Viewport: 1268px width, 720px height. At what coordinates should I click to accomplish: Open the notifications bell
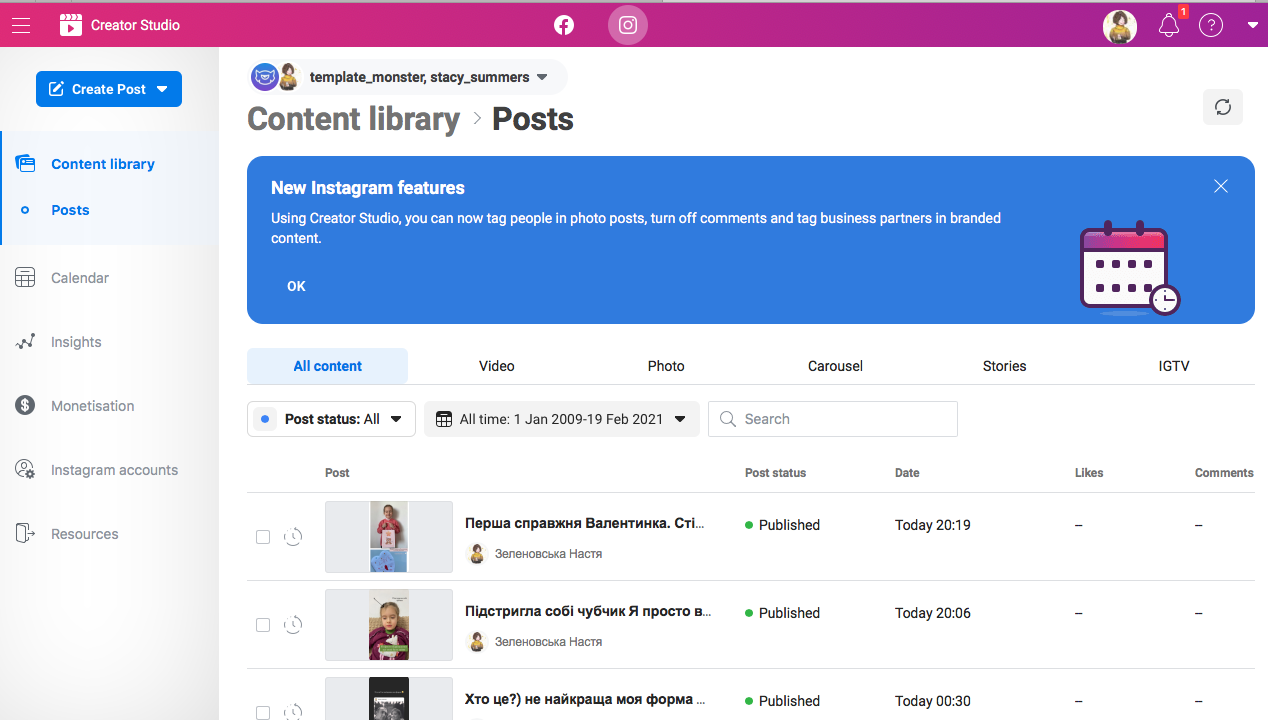coord(1169,26)
